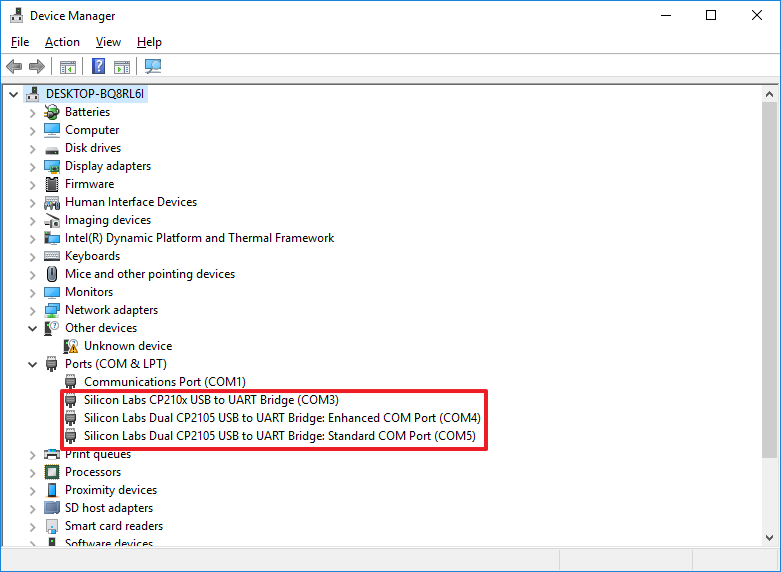Collapse the Ports (COM & LPT) arrow

pos(32,364)
